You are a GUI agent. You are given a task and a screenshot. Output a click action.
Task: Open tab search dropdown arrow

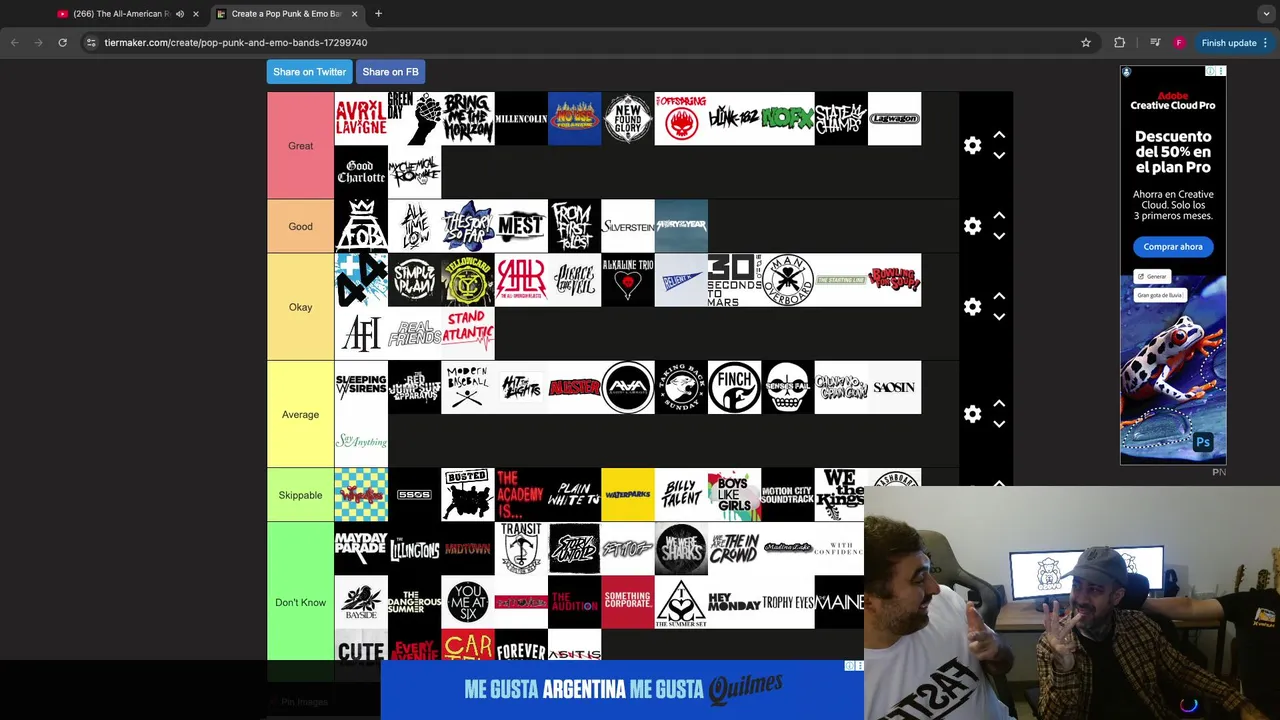point(1266,14)
